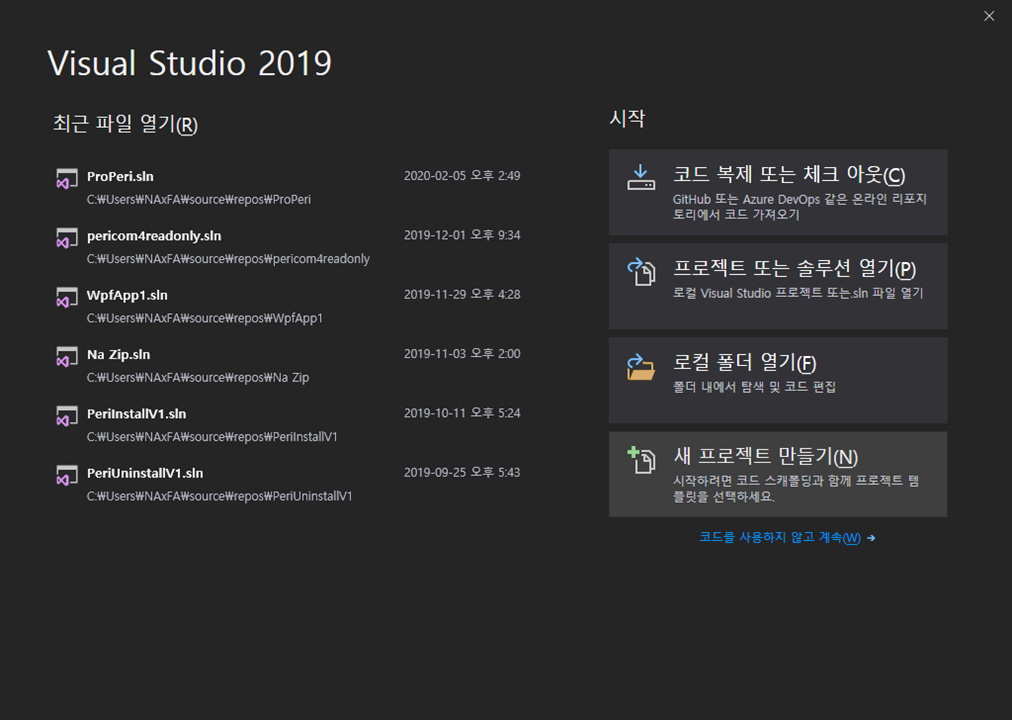Open recent solution PeriInstallV1.sln
Screen dimensions: 1012x720
(x=288, y=425)
